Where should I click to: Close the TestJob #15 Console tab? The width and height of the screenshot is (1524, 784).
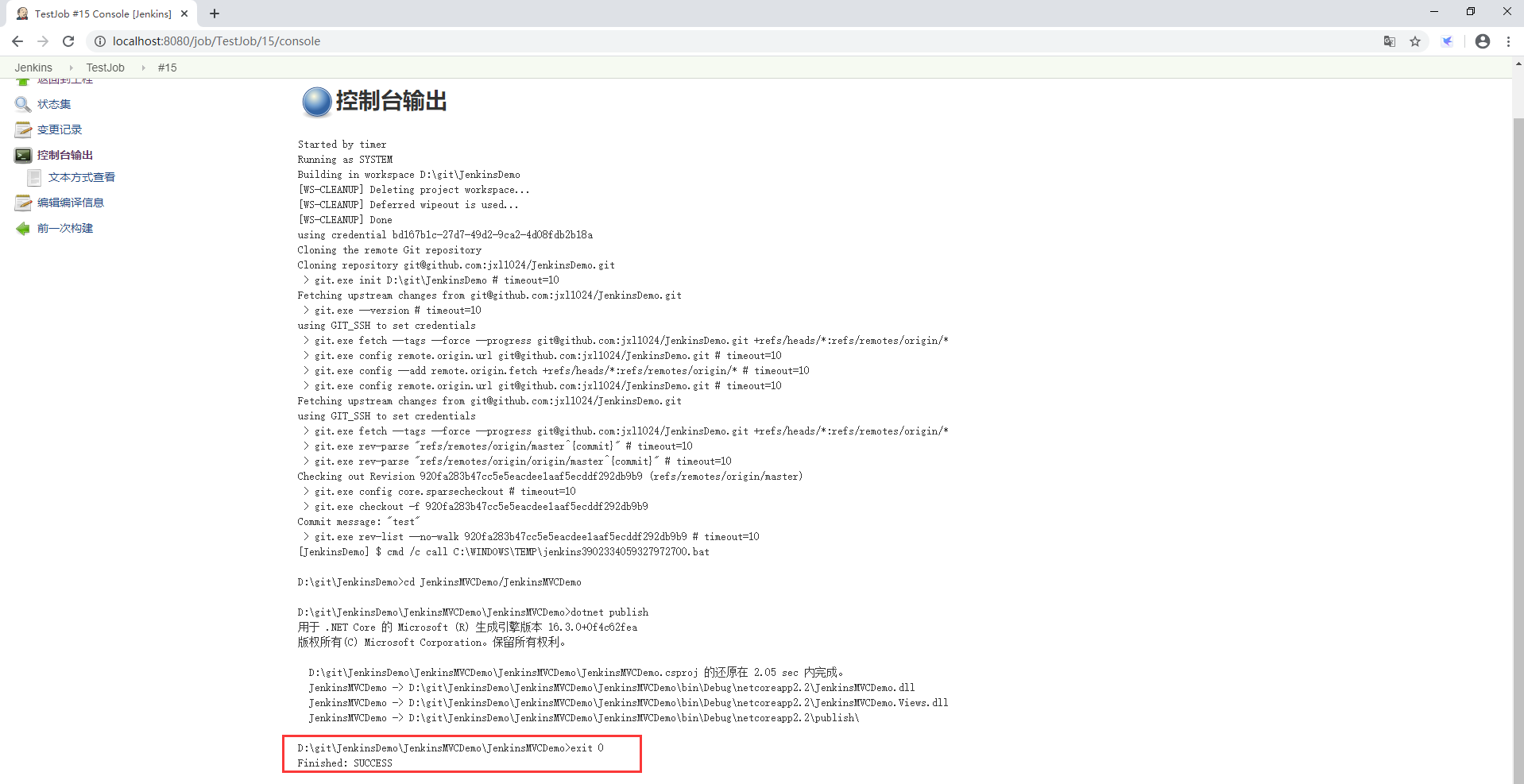pyautogui.click(x=184, y=14)
